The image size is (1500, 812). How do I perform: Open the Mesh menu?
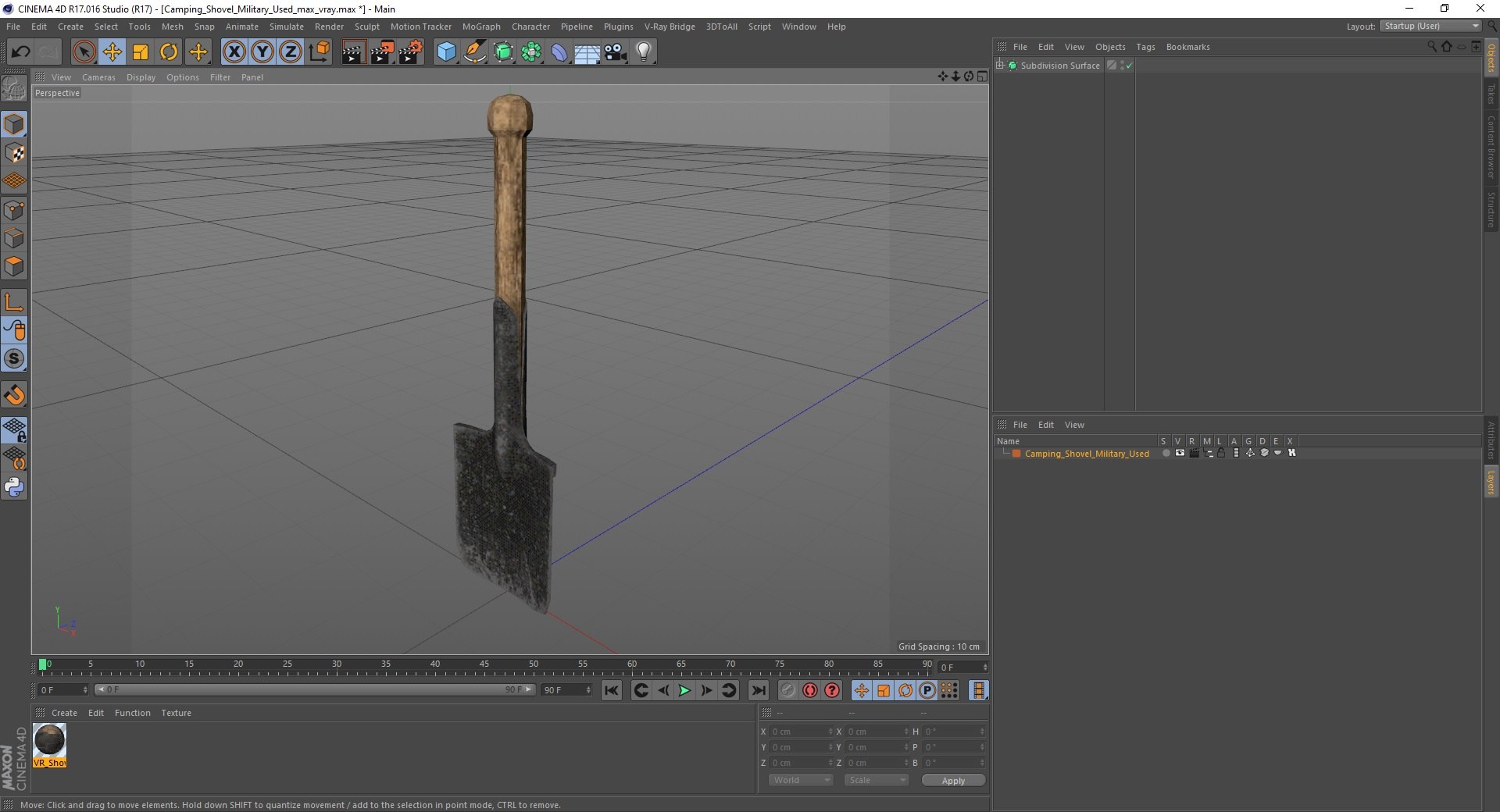click(172, 27)
